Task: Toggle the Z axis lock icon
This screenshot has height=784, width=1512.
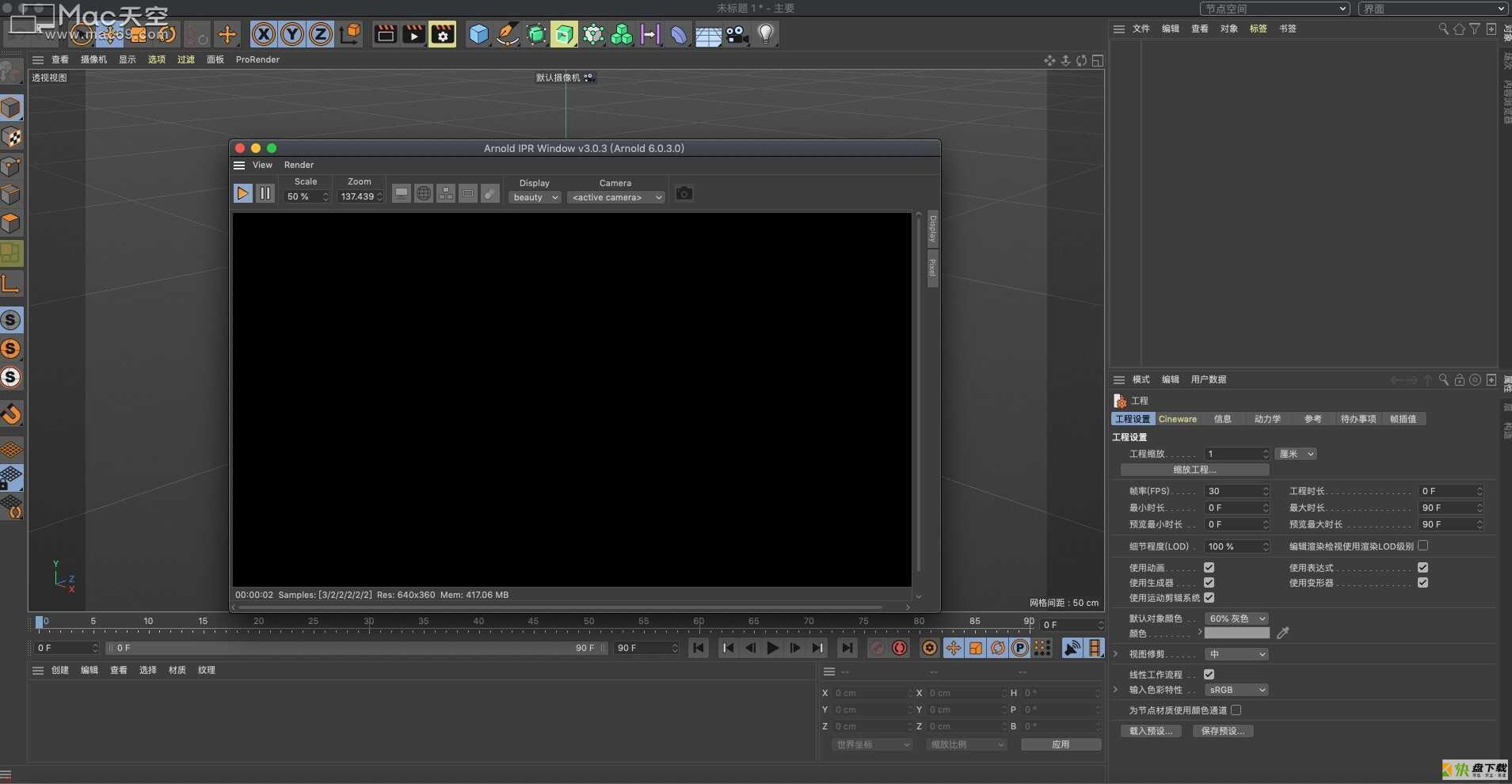Action: coord(321,34)
